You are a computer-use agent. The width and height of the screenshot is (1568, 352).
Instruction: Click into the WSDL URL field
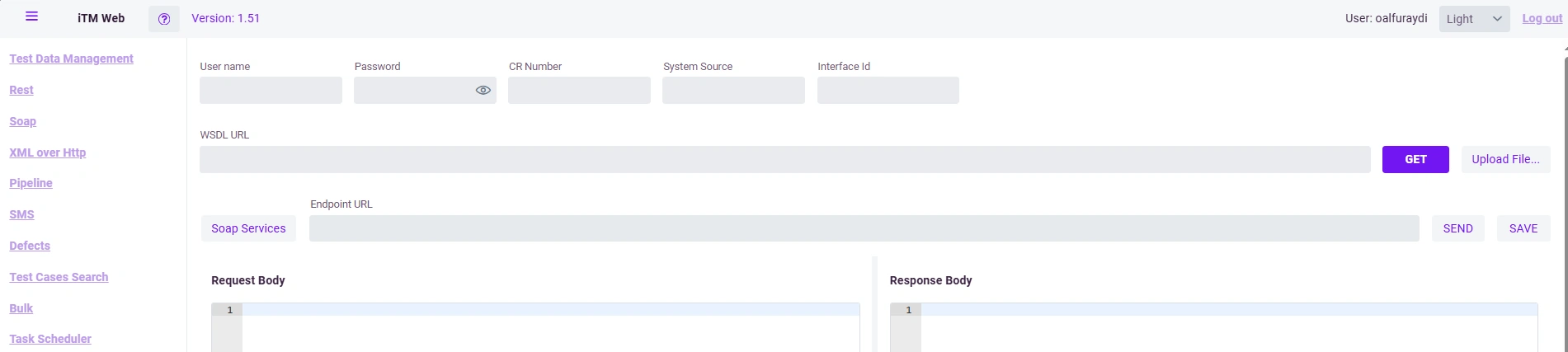[x=784, y=160]
